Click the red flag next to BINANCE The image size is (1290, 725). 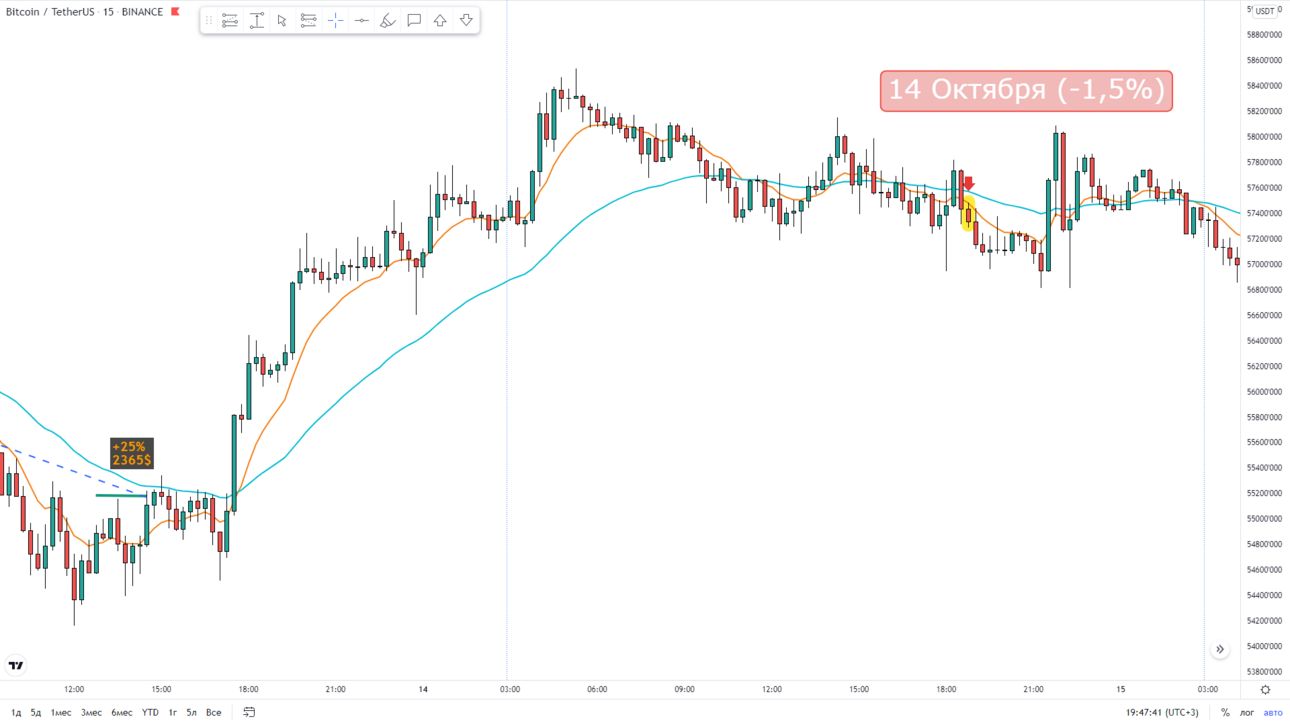pyautogui.click(x=175, y=12)
